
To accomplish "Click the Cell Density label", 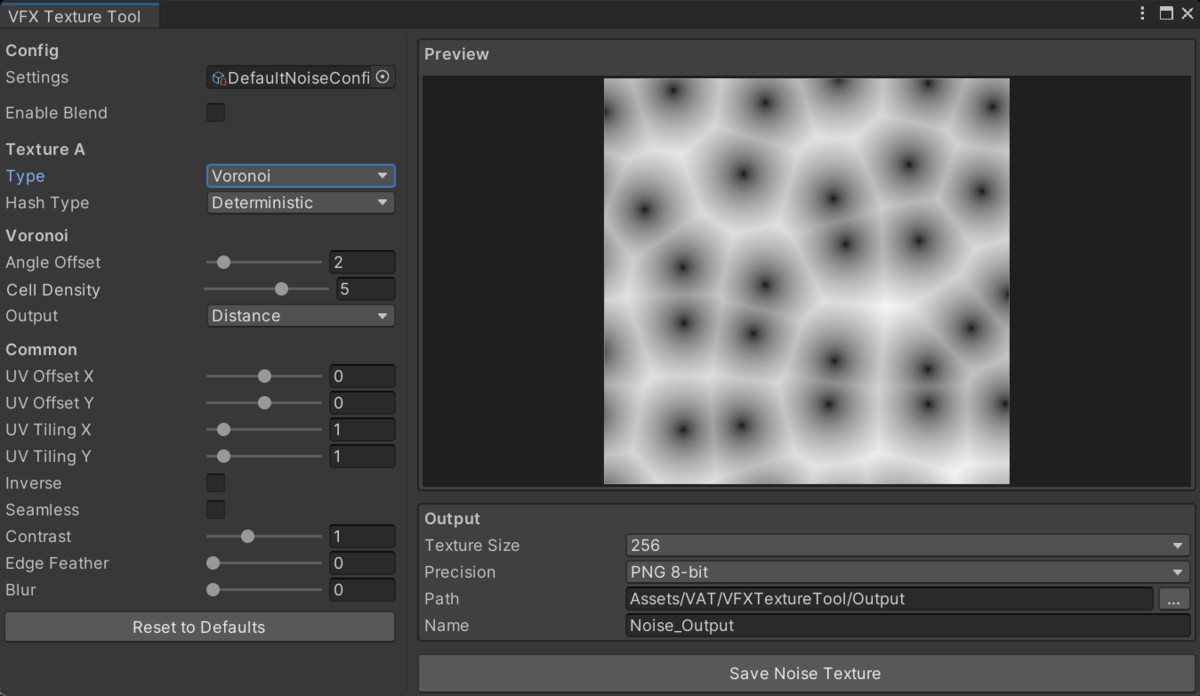I will click(x=53, y=290).
